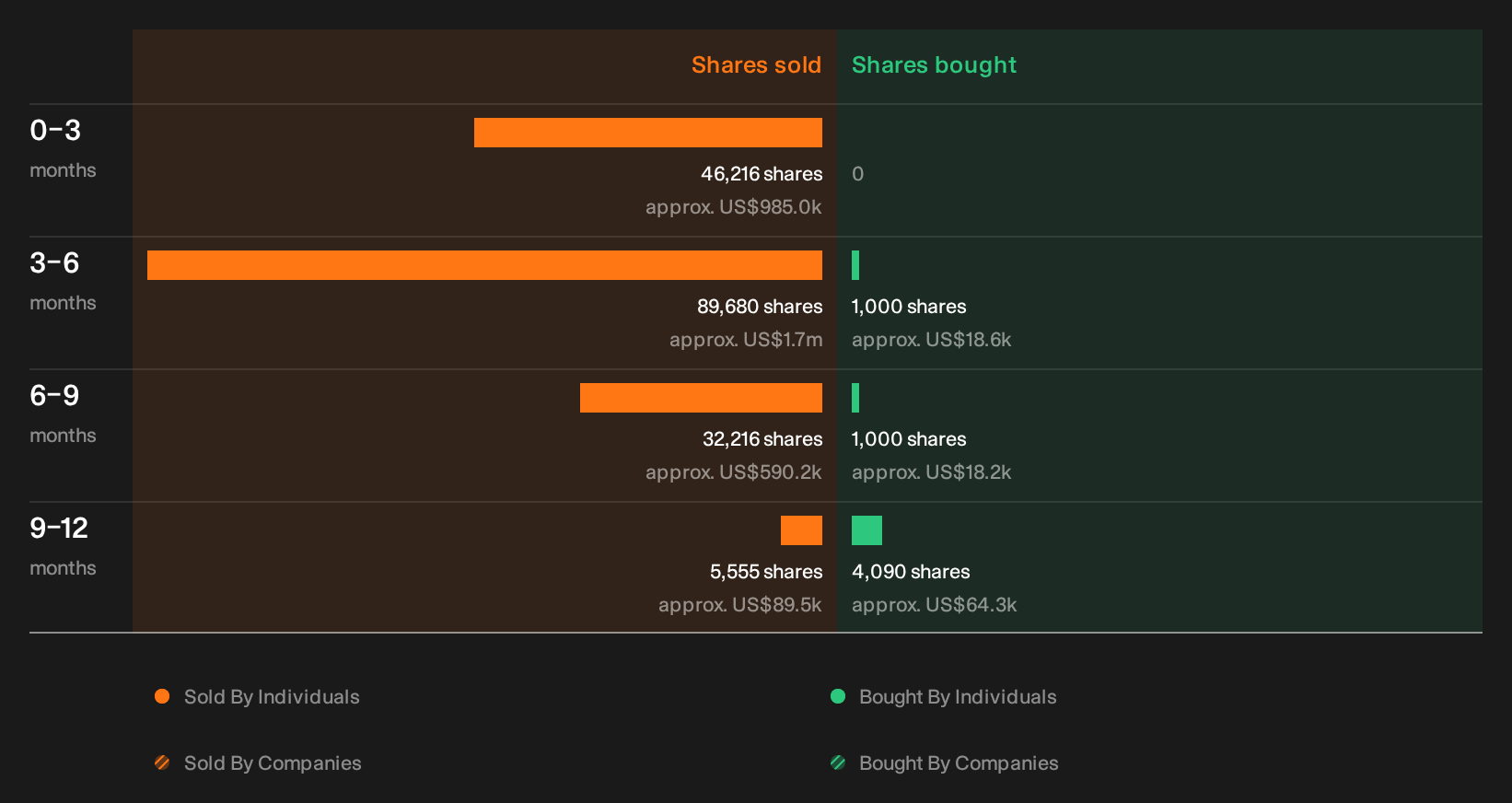Click the approx. US$18.6k amount
Image resolution: width=1512 pixels, height=803 pixels.
931,340
